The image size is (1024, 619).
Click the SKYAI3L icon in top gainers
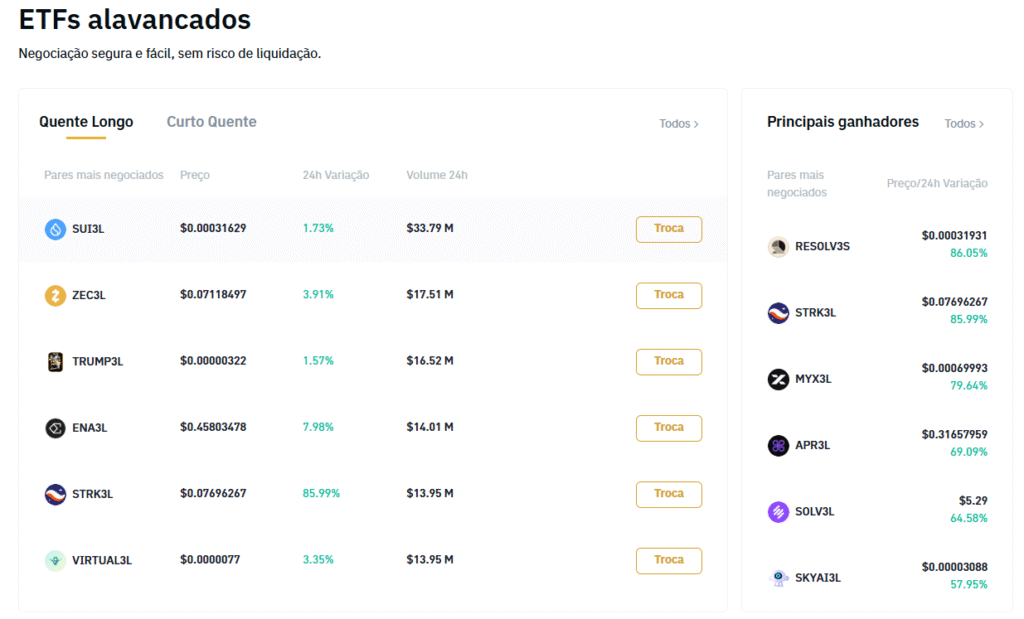point(778,578)
